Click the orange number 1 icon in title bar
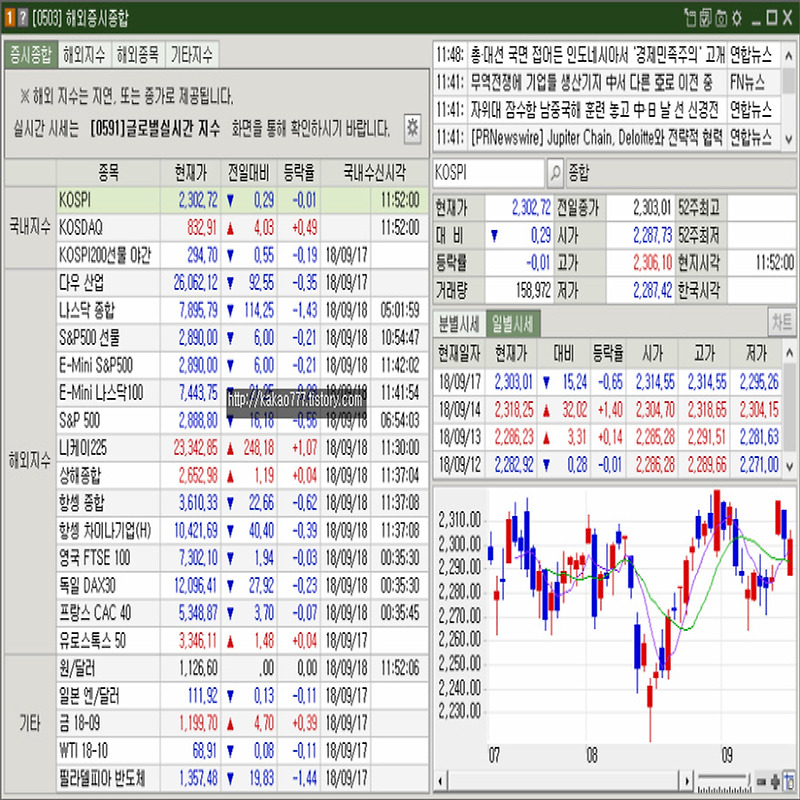 [10, 18]
